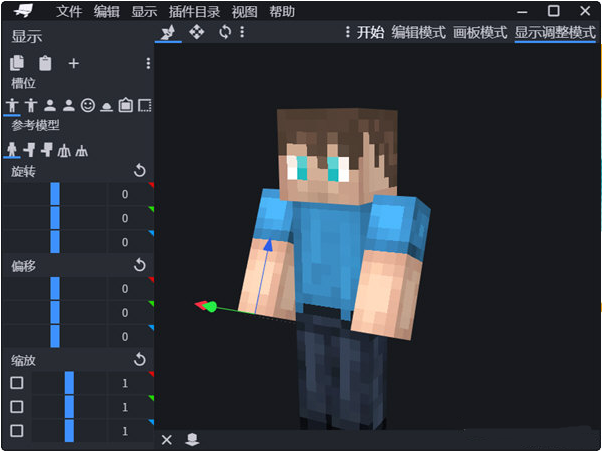Select the ground slot icon
This screenshot has width=602, height=451.
106,106
